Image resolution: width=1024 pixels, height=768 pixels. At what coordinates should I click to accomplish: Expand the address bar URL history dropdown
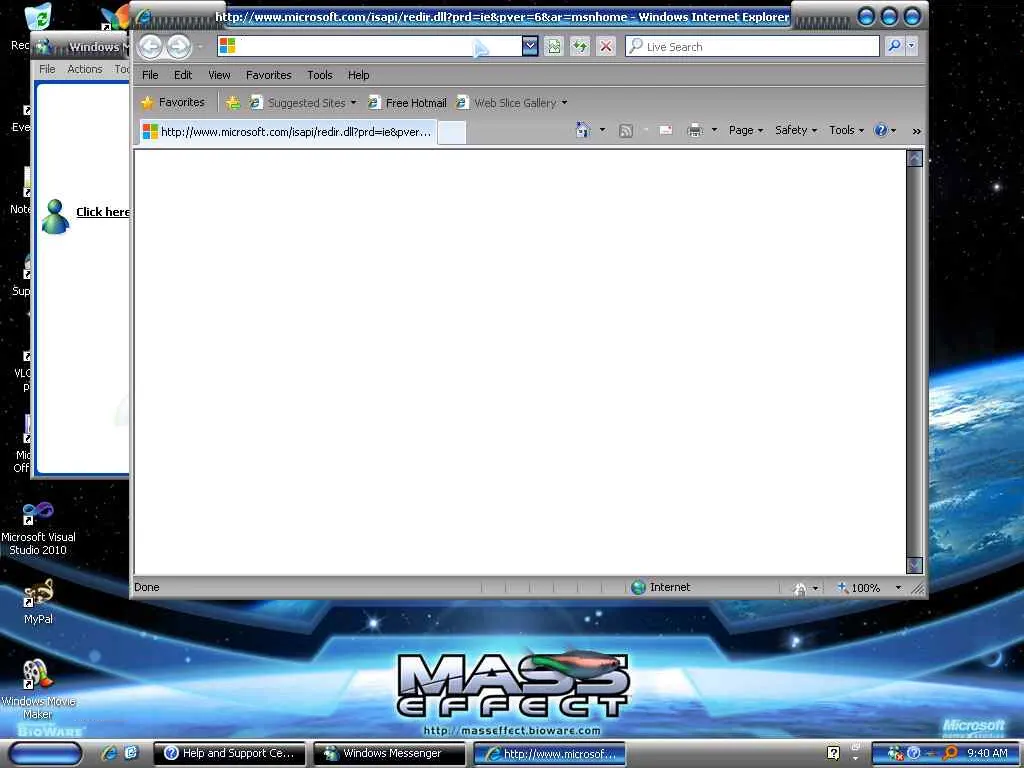(x=530, y=46)
